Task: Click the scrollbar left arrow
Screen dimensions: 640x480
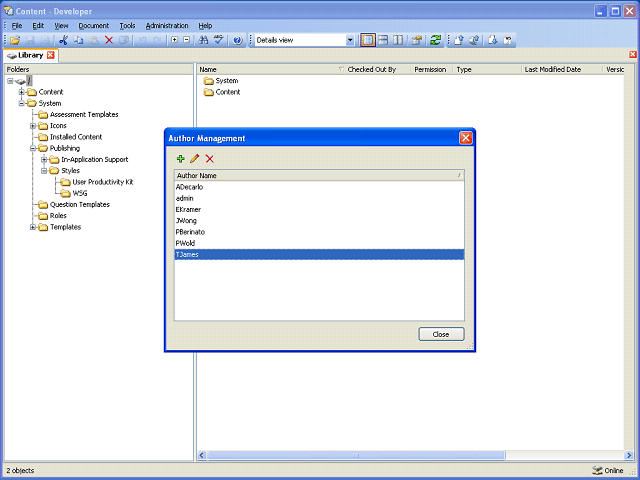Action: pos(202,455)
